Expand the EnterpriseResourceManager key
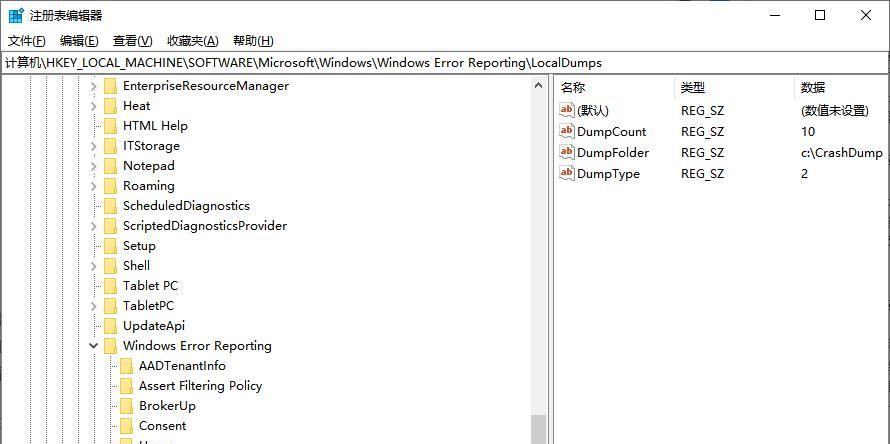 [x=94, y=86]
